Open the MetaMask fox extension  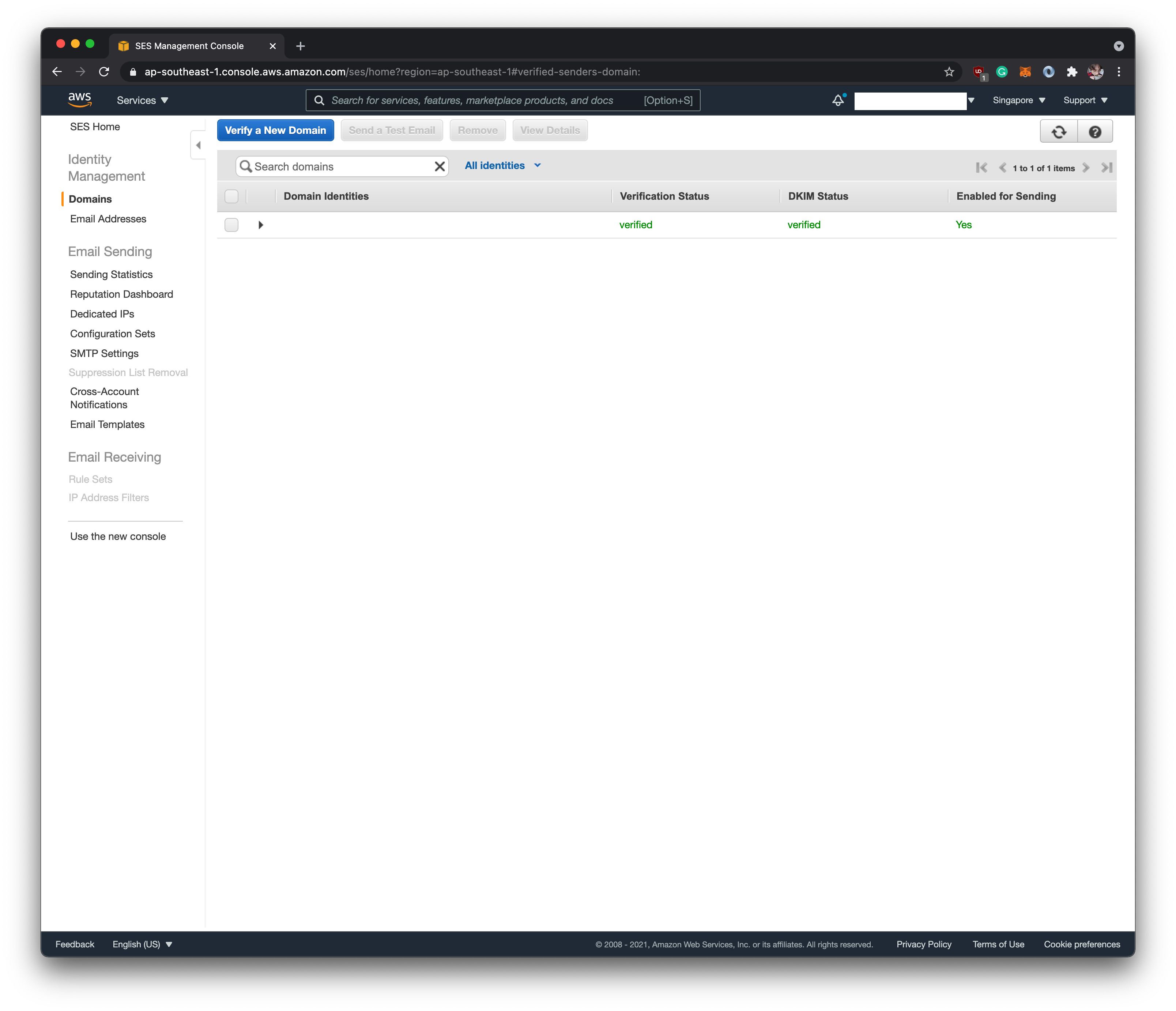(1025, 72)
